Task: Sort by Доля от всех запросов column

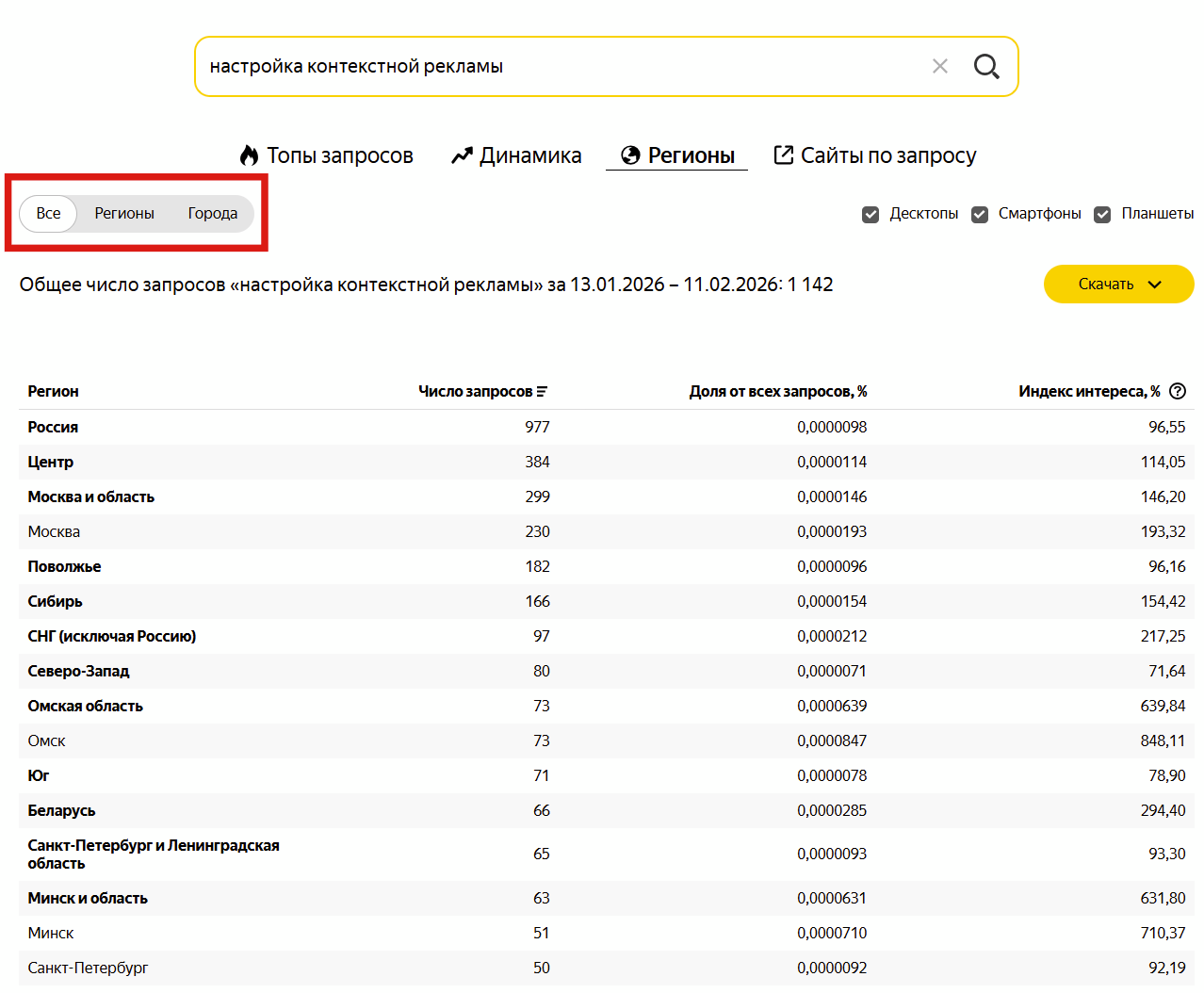Action: pos(777,391)
